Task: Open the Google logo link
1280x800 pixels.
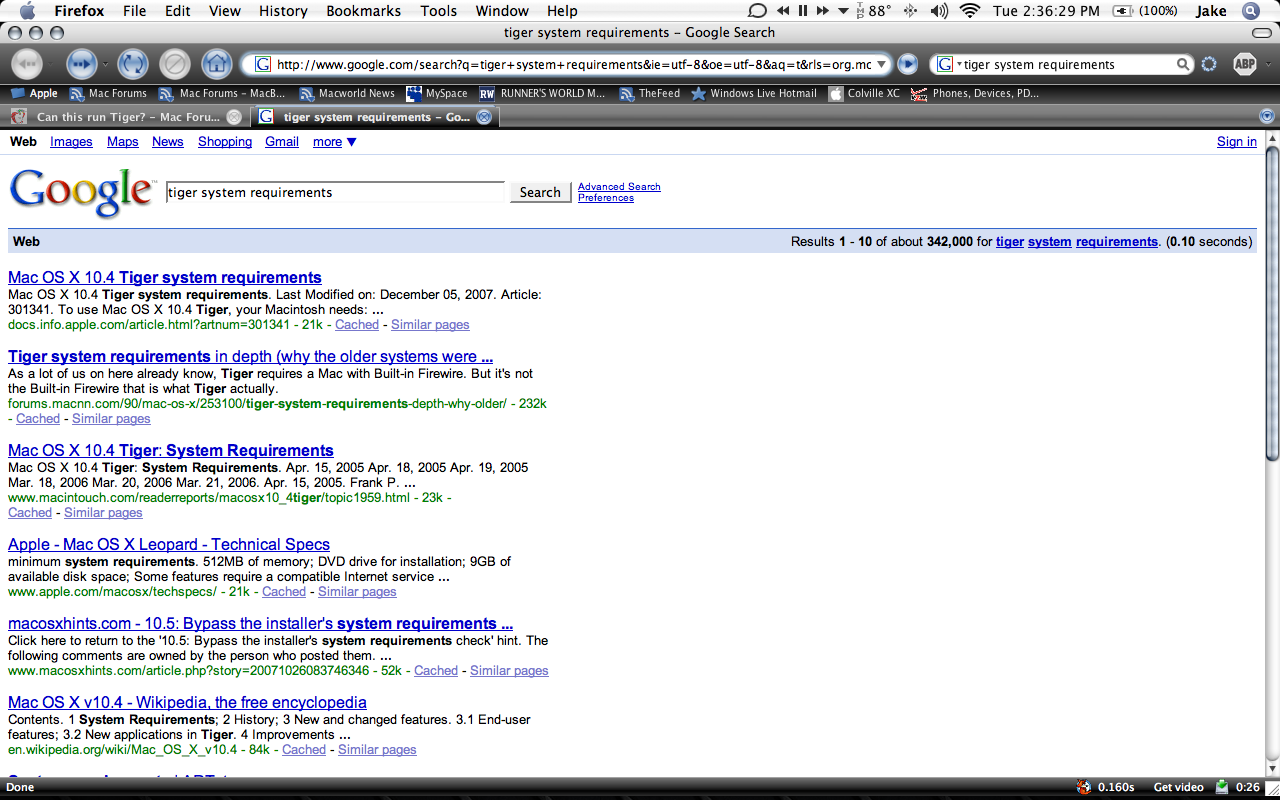Action: pyautogui.click(x=82, y=192)
